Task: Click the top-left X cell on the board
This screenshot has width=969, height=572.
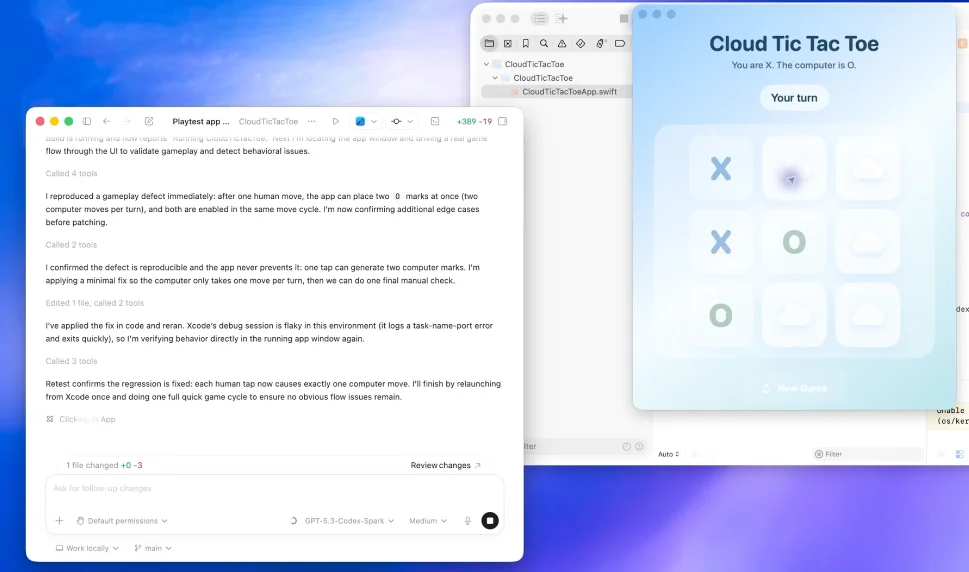Action: click(721, 168)
